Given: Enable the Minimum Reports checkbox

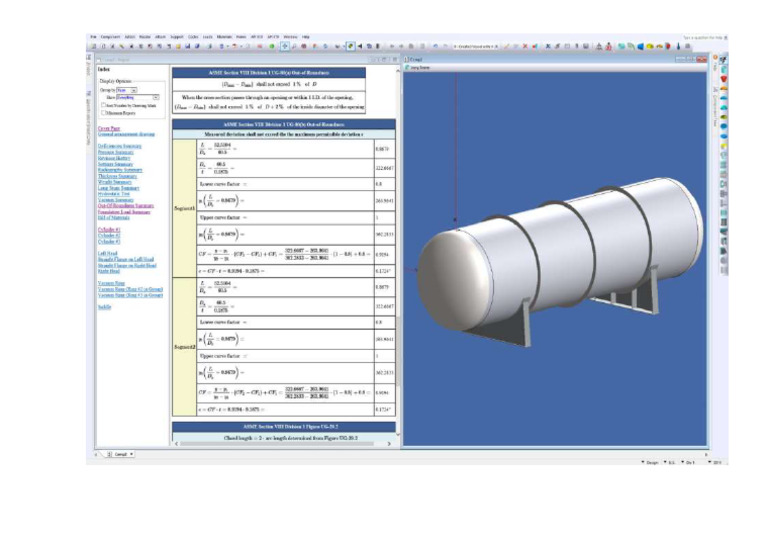Looking at the screenshot, I should point(103,113).
